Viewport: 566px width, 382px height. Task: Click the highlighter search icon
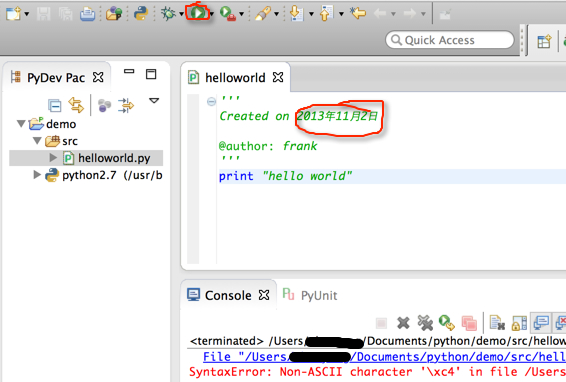263,14
